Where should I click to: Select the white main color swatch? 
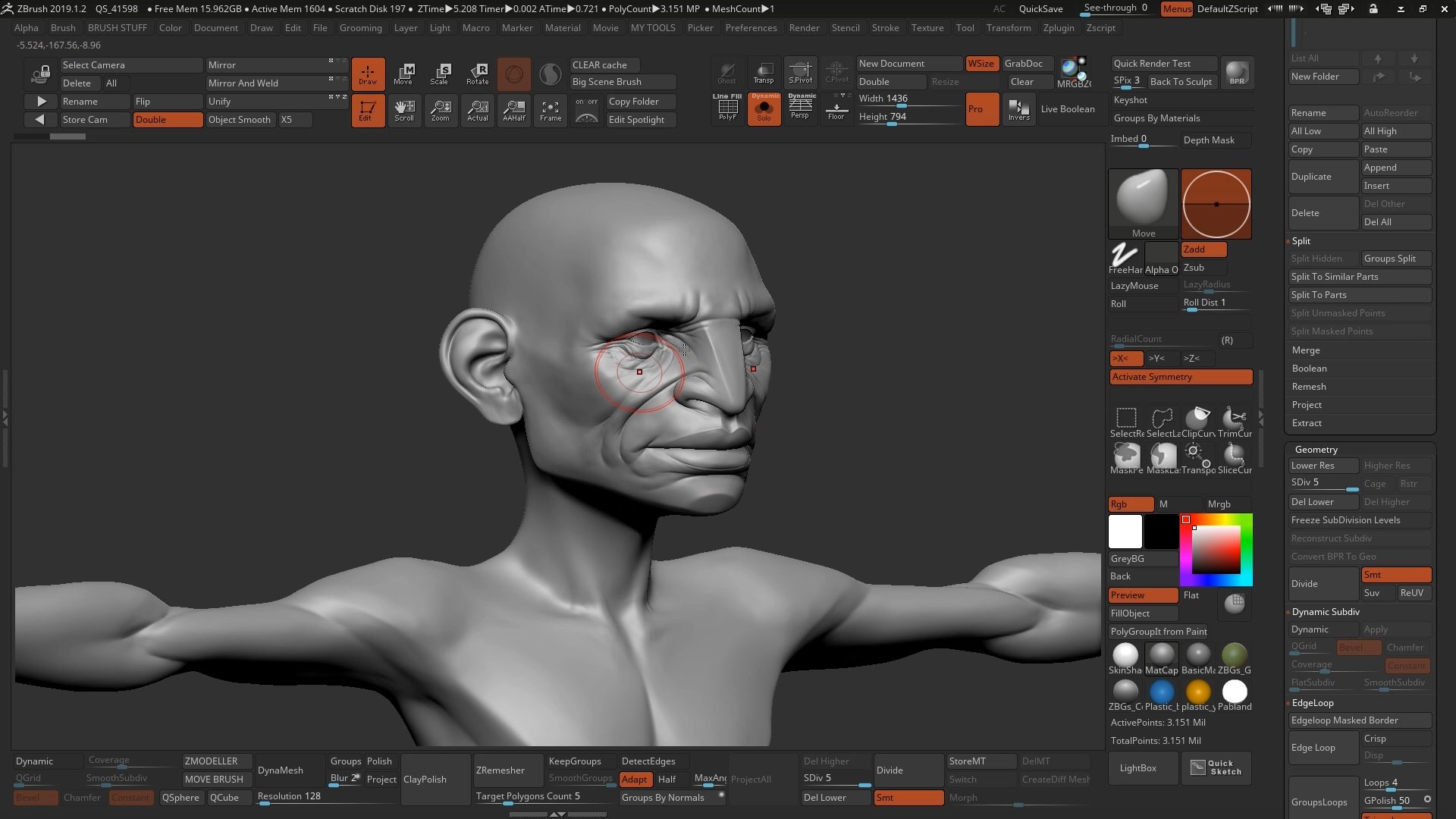coord(1125,532)
